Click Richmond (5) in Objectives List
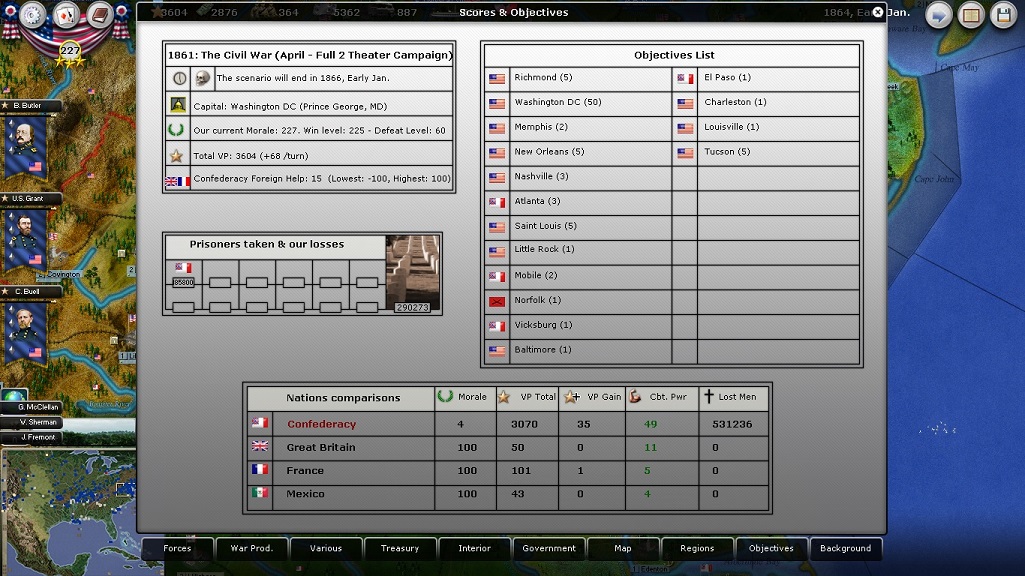This screenshot has height=576, width=1025. [542, 78]
